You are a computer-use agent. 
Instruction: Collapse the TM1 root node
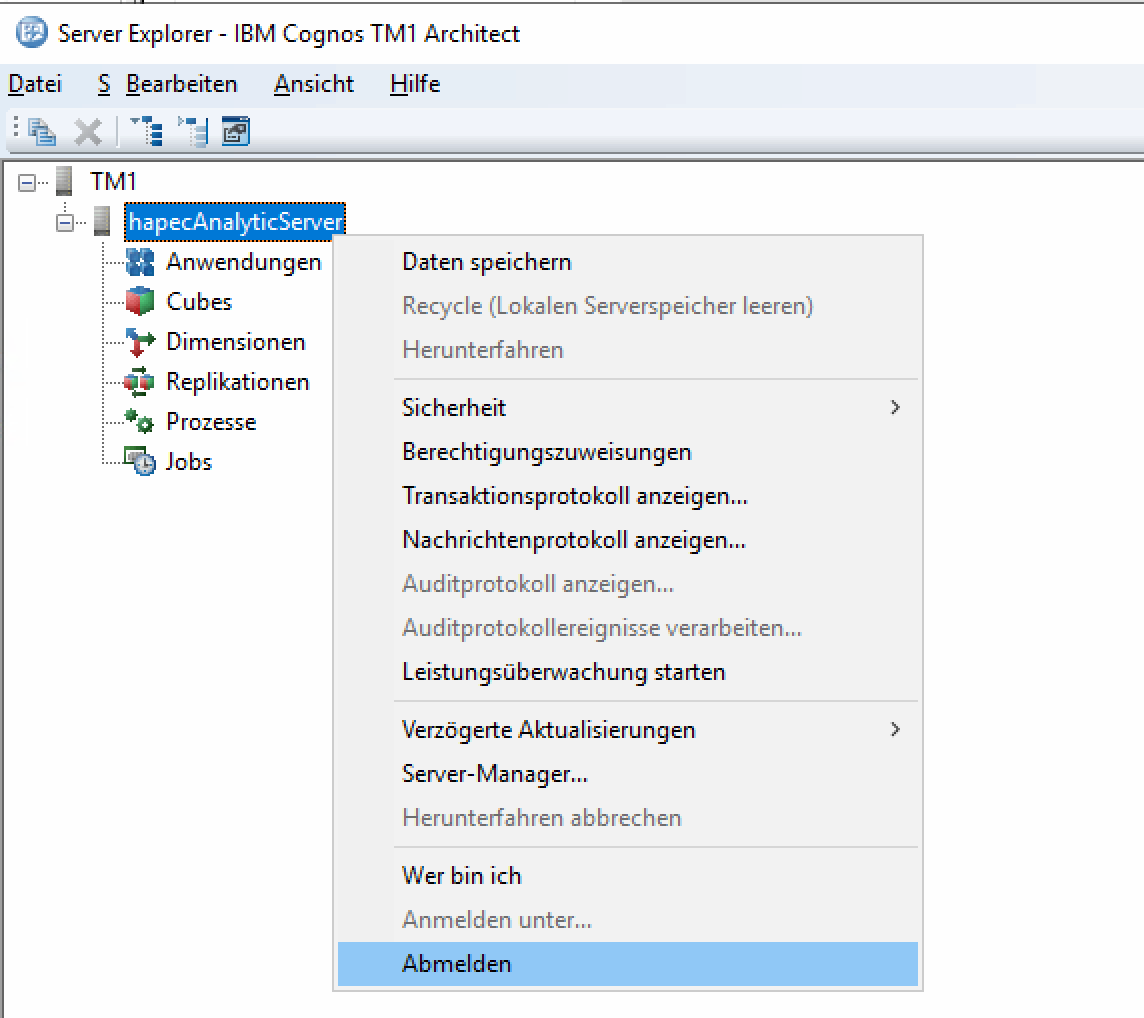(x=27, y=183)
